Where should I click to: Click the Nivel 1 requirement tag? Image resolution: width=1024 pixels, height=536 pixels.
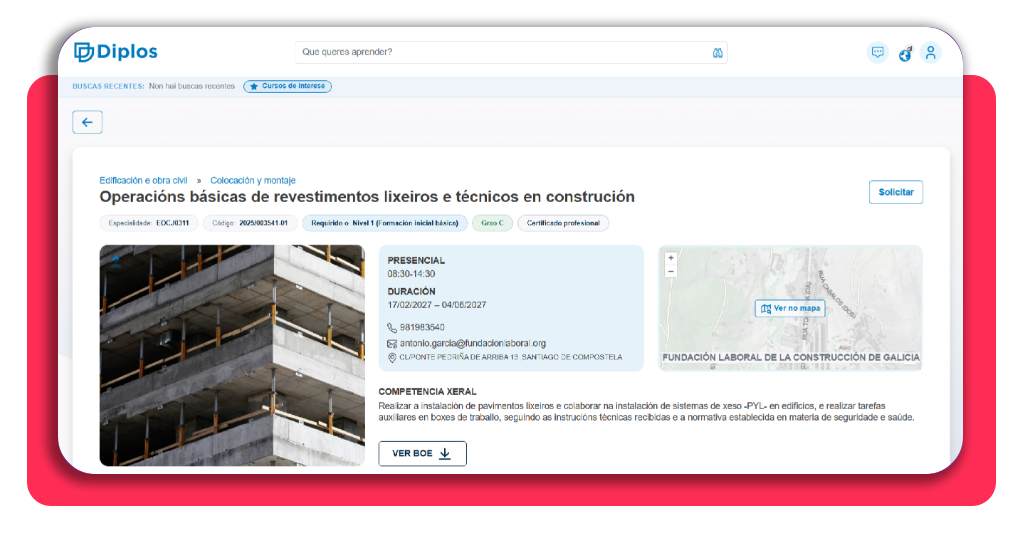click(x=385, y=223)
